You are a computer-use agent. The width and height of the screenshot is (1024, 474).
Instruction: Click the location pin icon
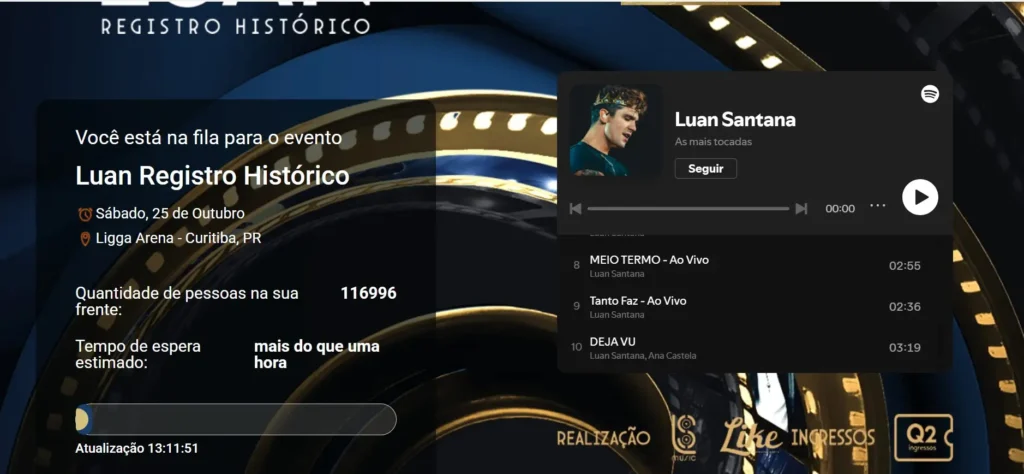tap(85, 239)
